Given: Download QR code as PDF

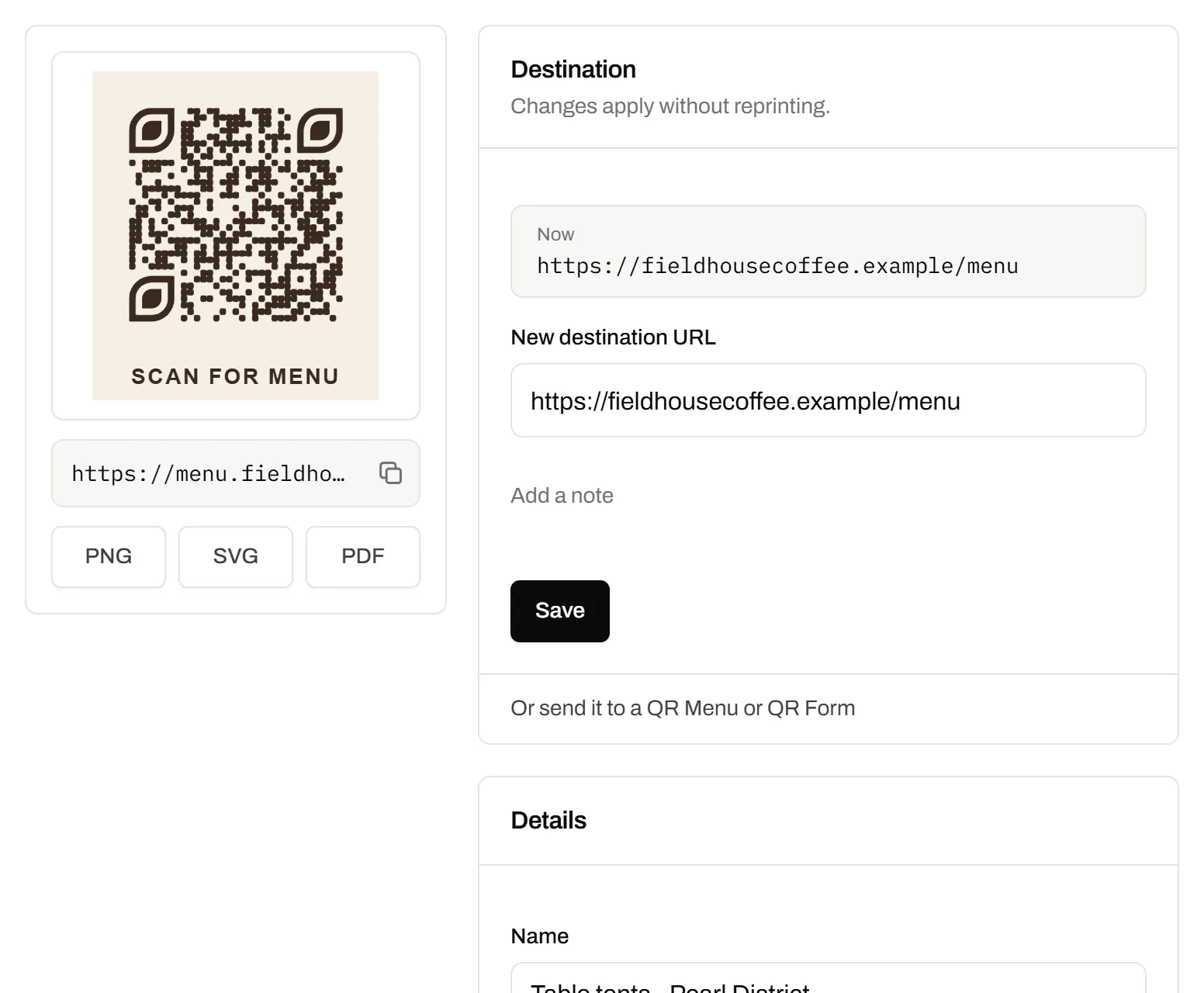Looking at the screenshot, I should 363,556.
